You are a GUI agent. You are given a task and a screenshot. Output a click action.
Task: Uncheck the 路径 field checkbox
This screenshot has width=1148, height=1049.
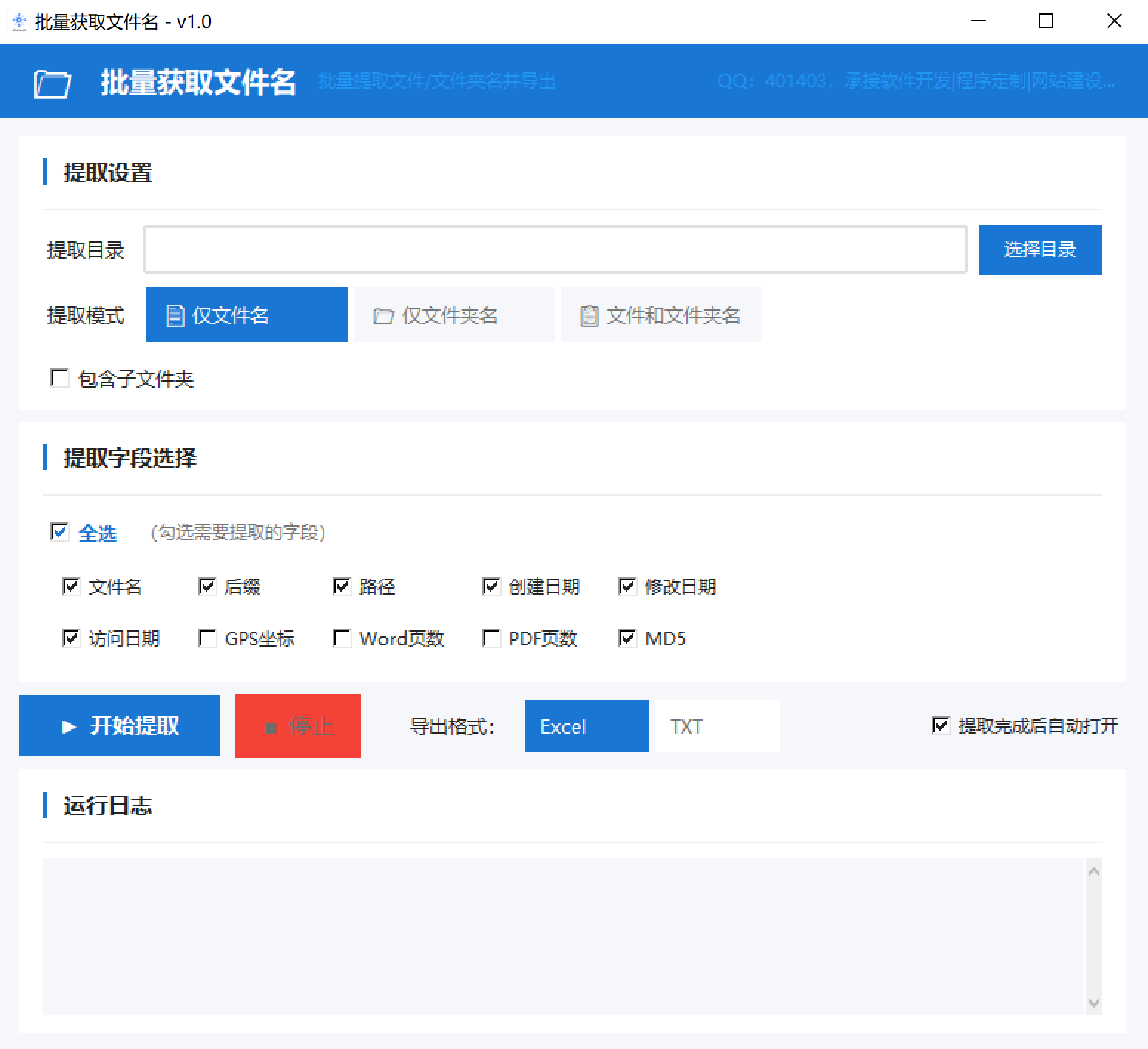[x=342, y=587]
